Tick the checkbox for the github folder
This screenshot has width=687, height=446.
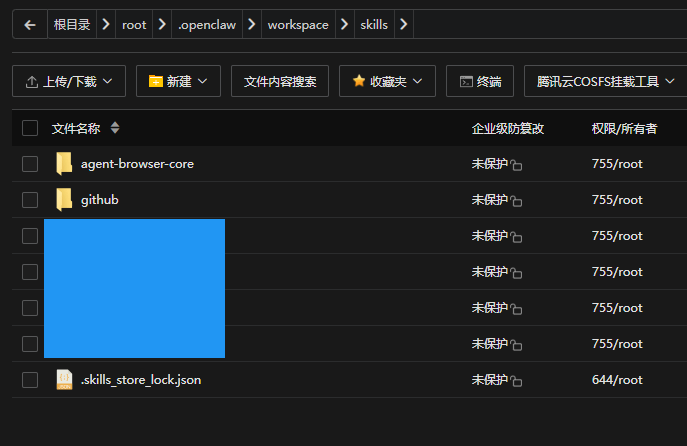30,199
